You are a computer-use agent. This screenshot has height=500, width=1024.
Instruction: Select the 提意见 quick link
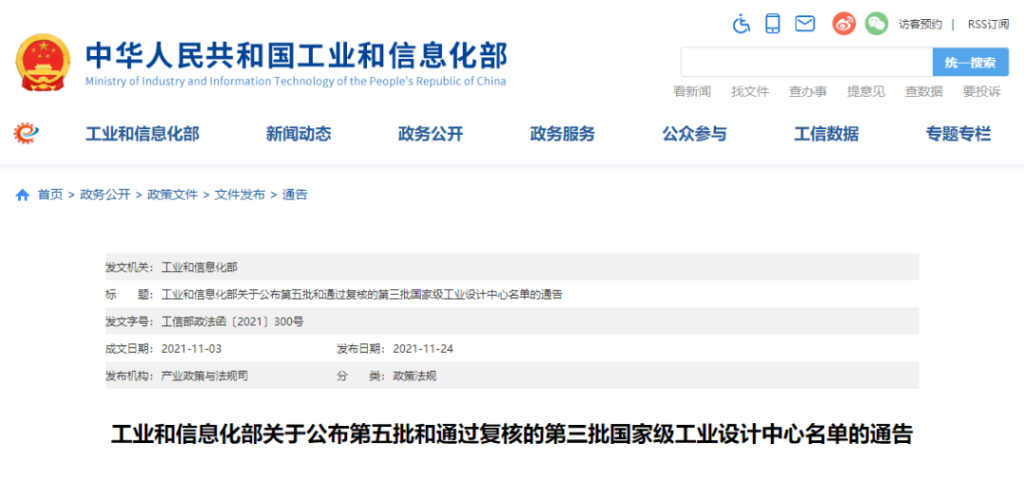(x=866, y=91)
